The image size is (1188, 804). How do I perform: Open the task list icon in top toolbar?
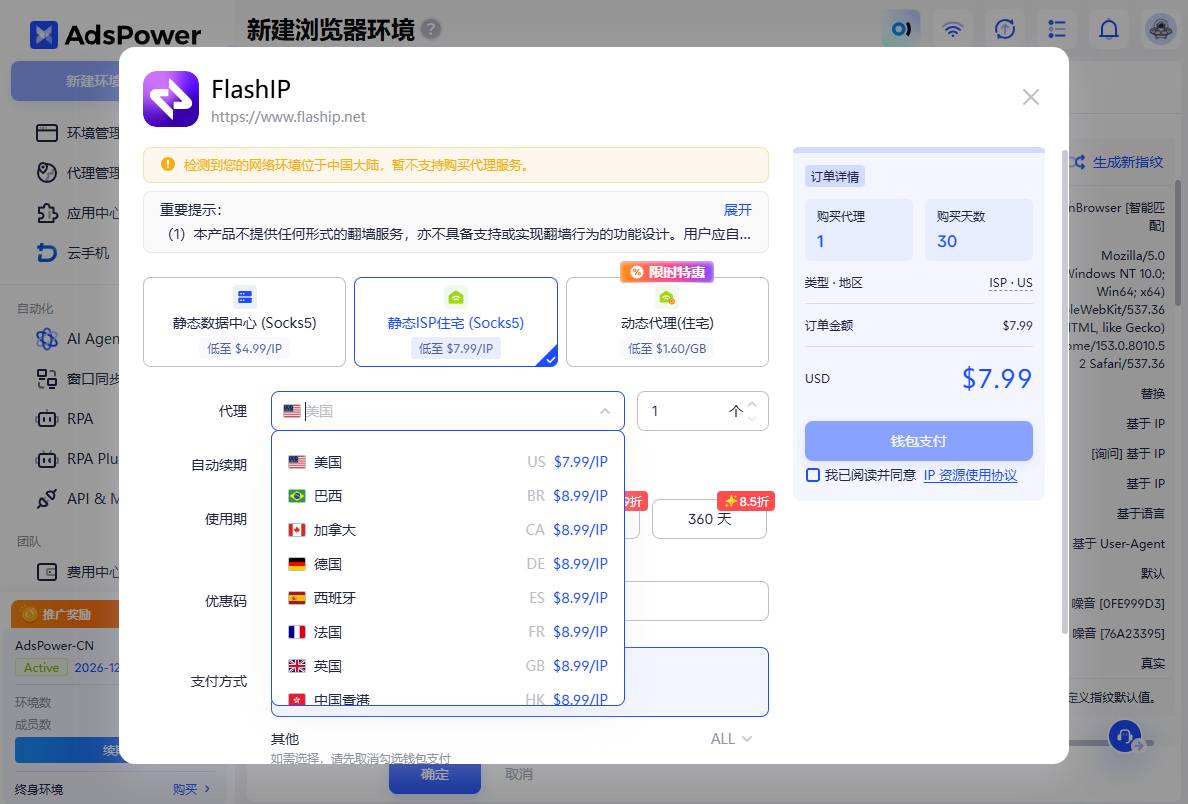tap(1057, 30)
